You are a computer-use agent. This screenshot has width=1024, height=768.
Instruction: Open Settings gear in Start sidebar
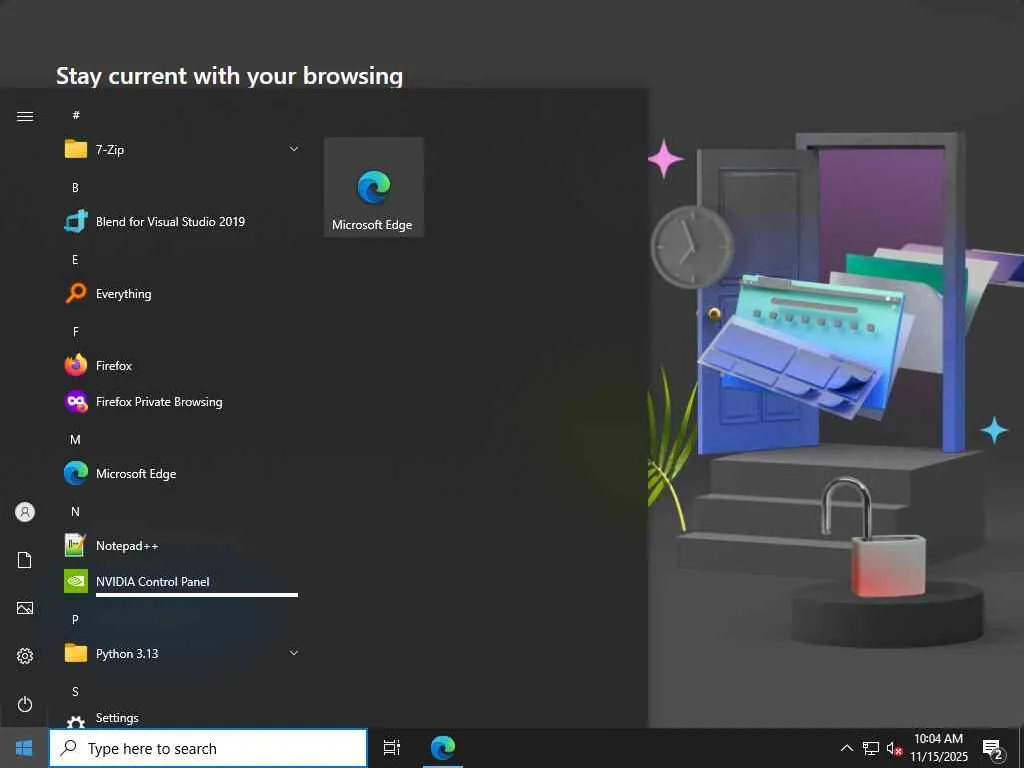coord(25,656)
